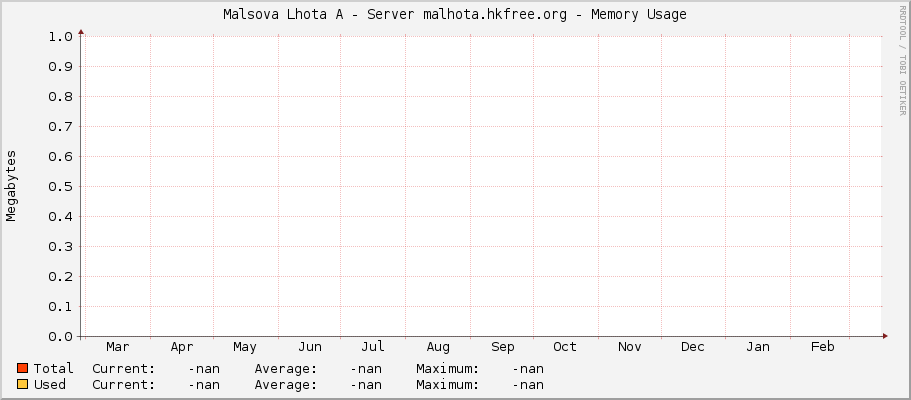Click the Dec month label
Image resolution: width=911 pixels, height=400 pixels.
coord(693,347)
